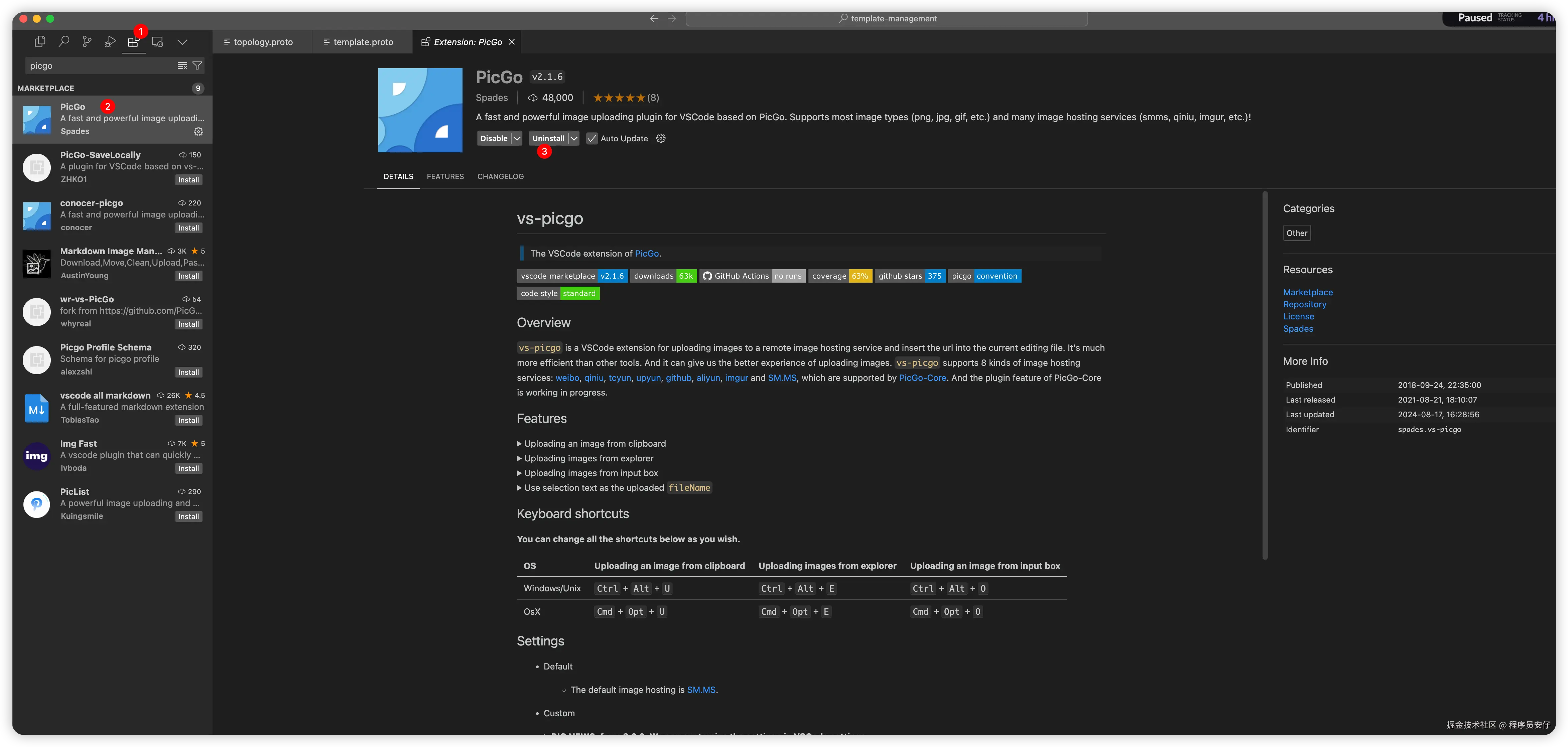Open the Repository resource link
1568x747 pixels.
point(1304,304)
